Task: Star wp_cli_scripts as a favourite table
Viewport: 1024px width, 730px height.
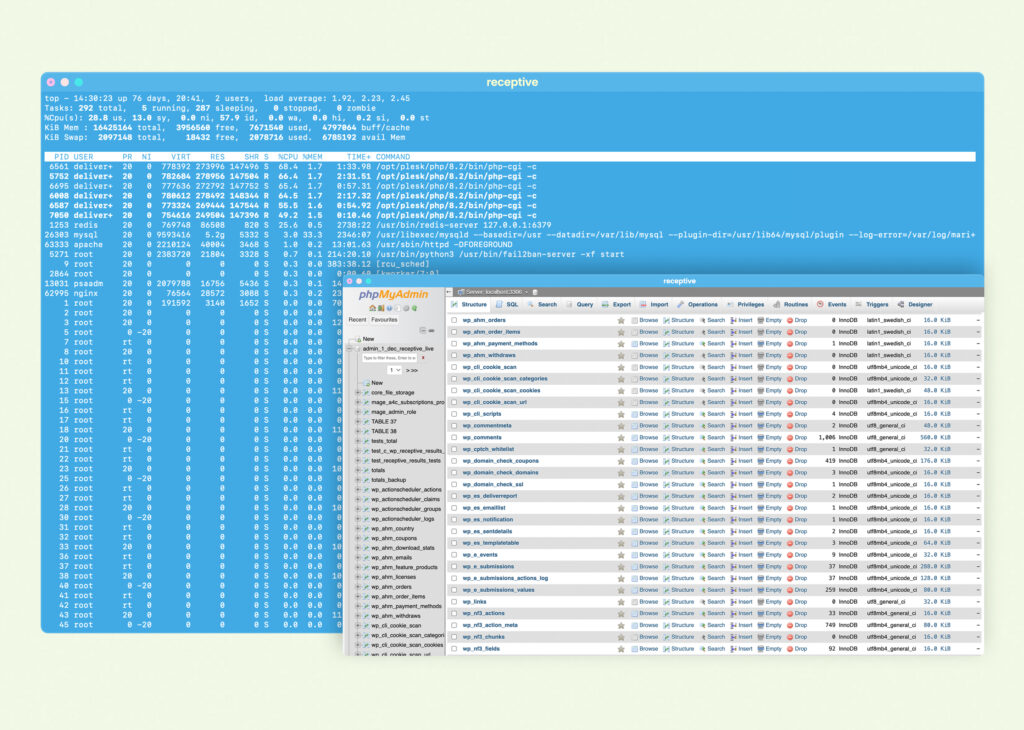Action: [621, 414]
